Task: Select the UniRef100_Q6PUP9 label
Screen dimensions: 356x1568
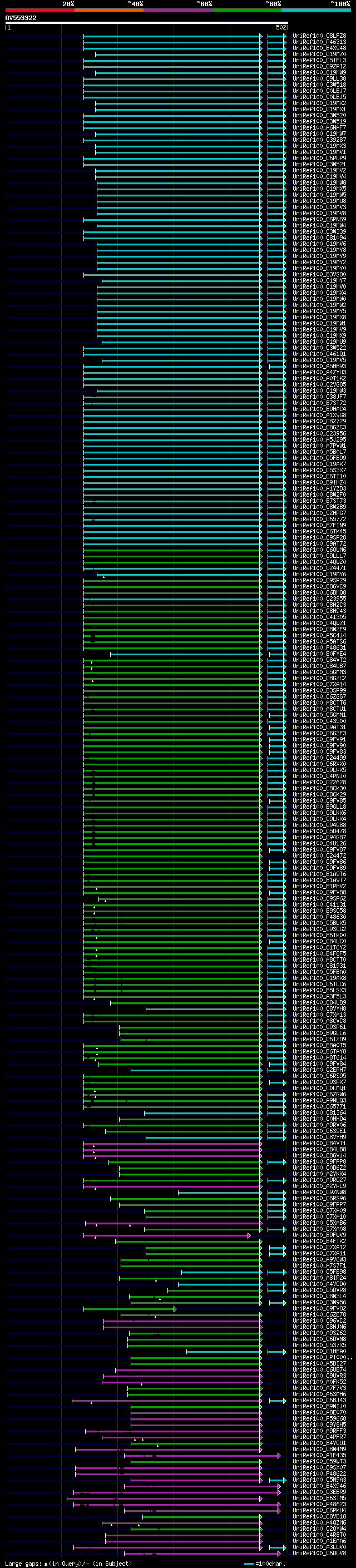Action: pos(319,159)
